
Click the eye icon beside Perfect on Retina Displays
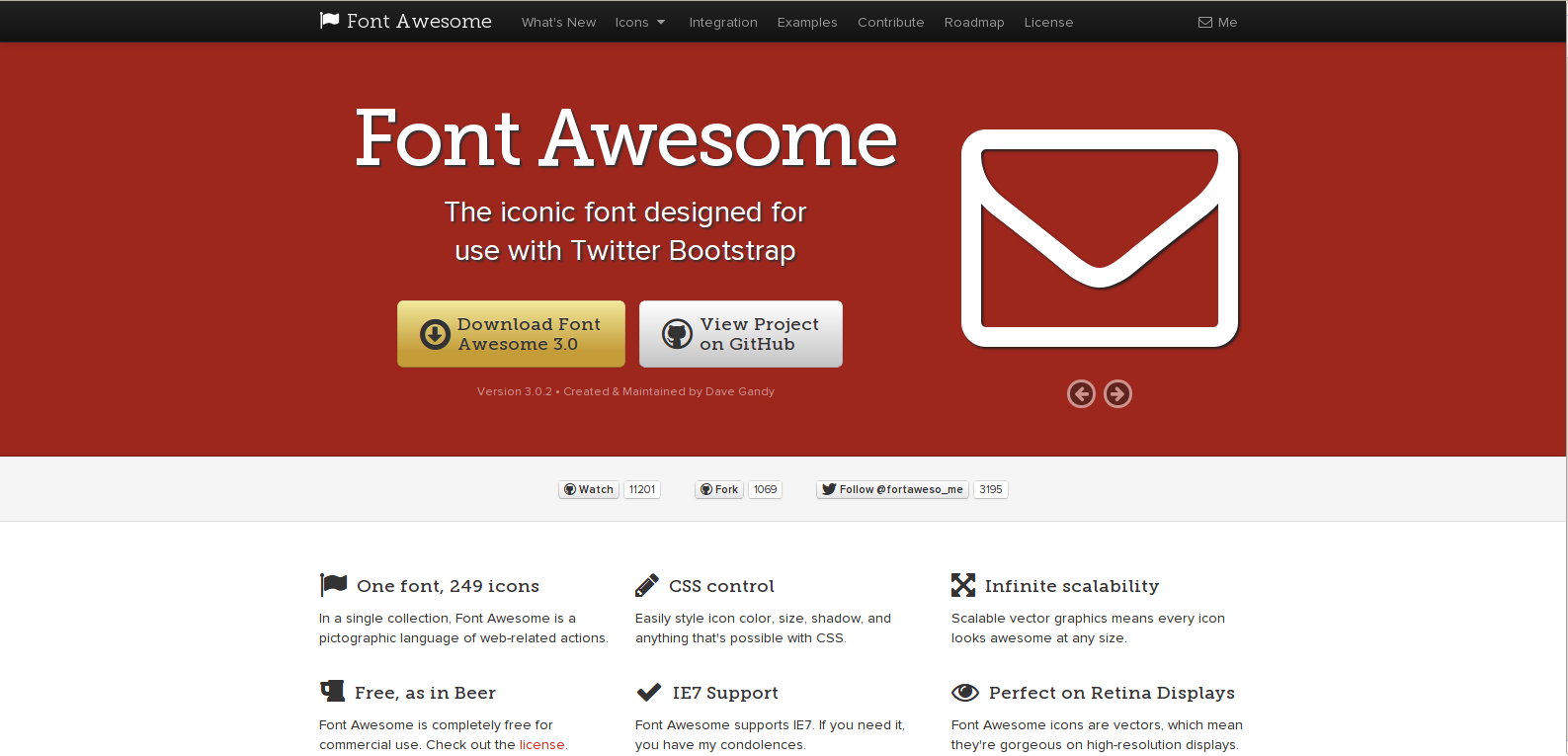click(965, 692)
